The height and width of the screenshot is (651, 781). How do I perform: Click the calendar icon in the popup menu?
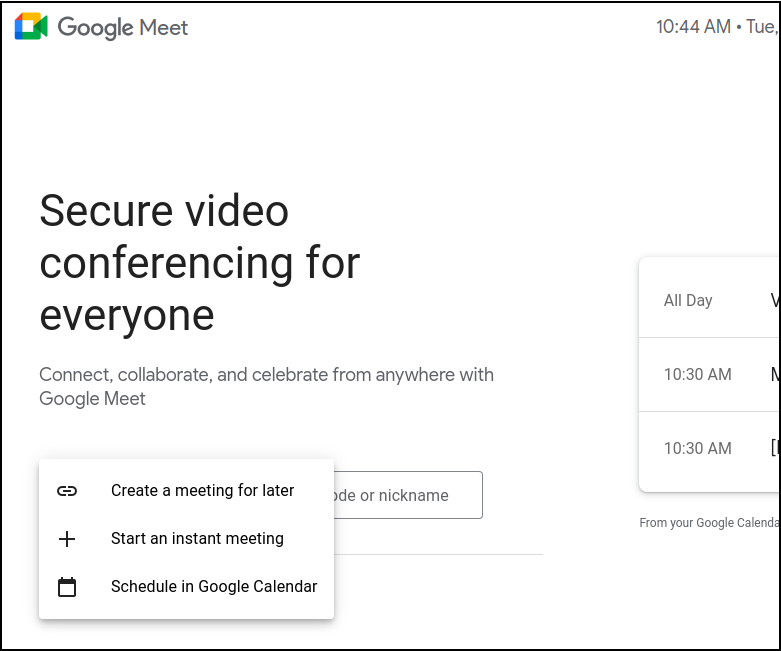pyautogui.click(x=67, y=587)
